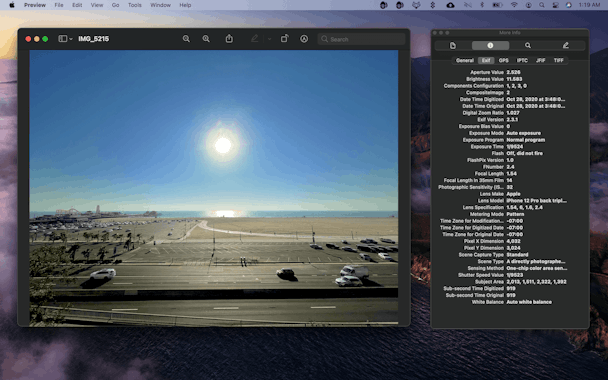Rotate the image with the rotate icon
The width and height of the screenshot is (608, 380).
(285, 39)
